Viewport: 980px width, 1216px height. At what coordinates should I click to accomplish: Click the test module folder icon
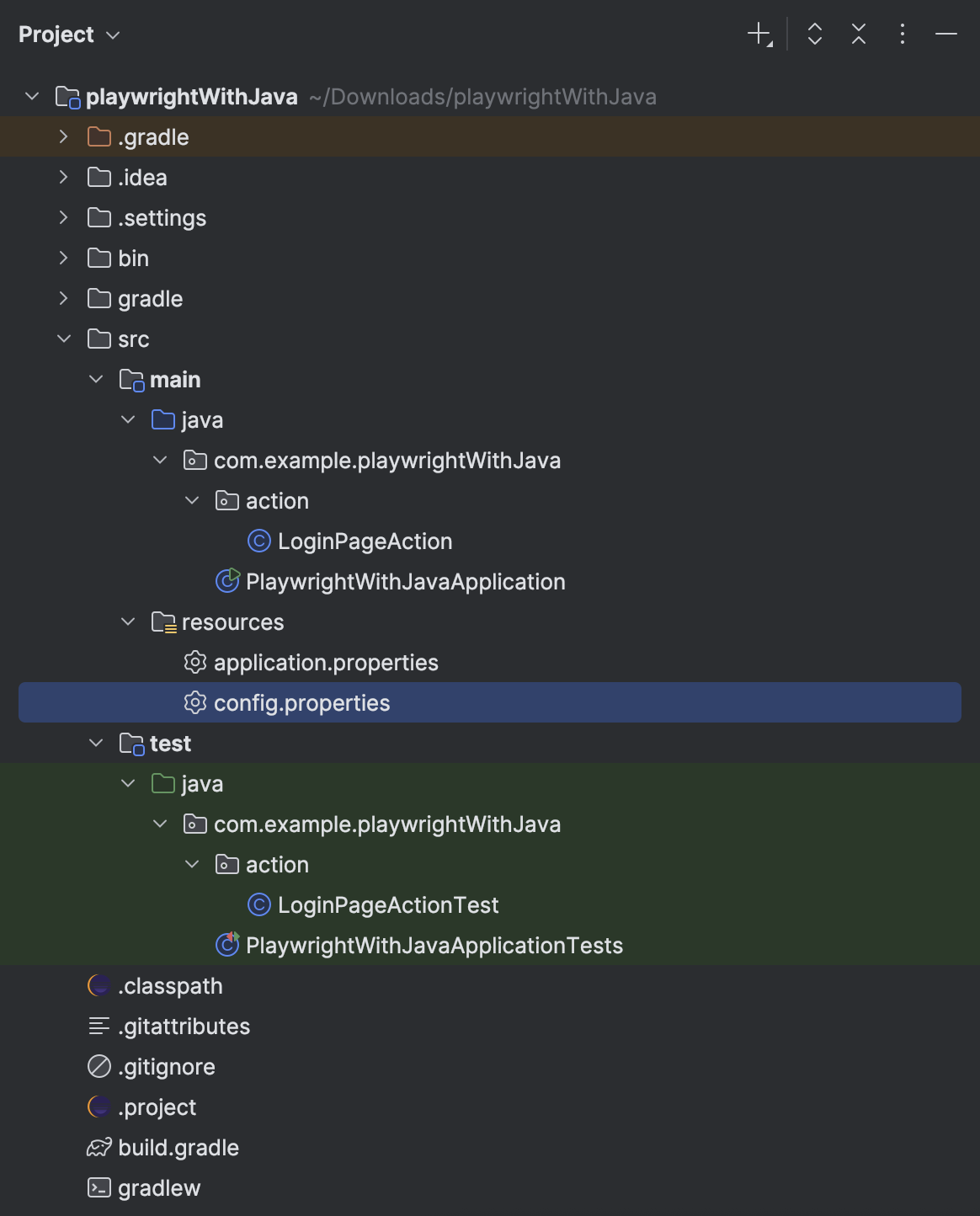coord(132,744)
